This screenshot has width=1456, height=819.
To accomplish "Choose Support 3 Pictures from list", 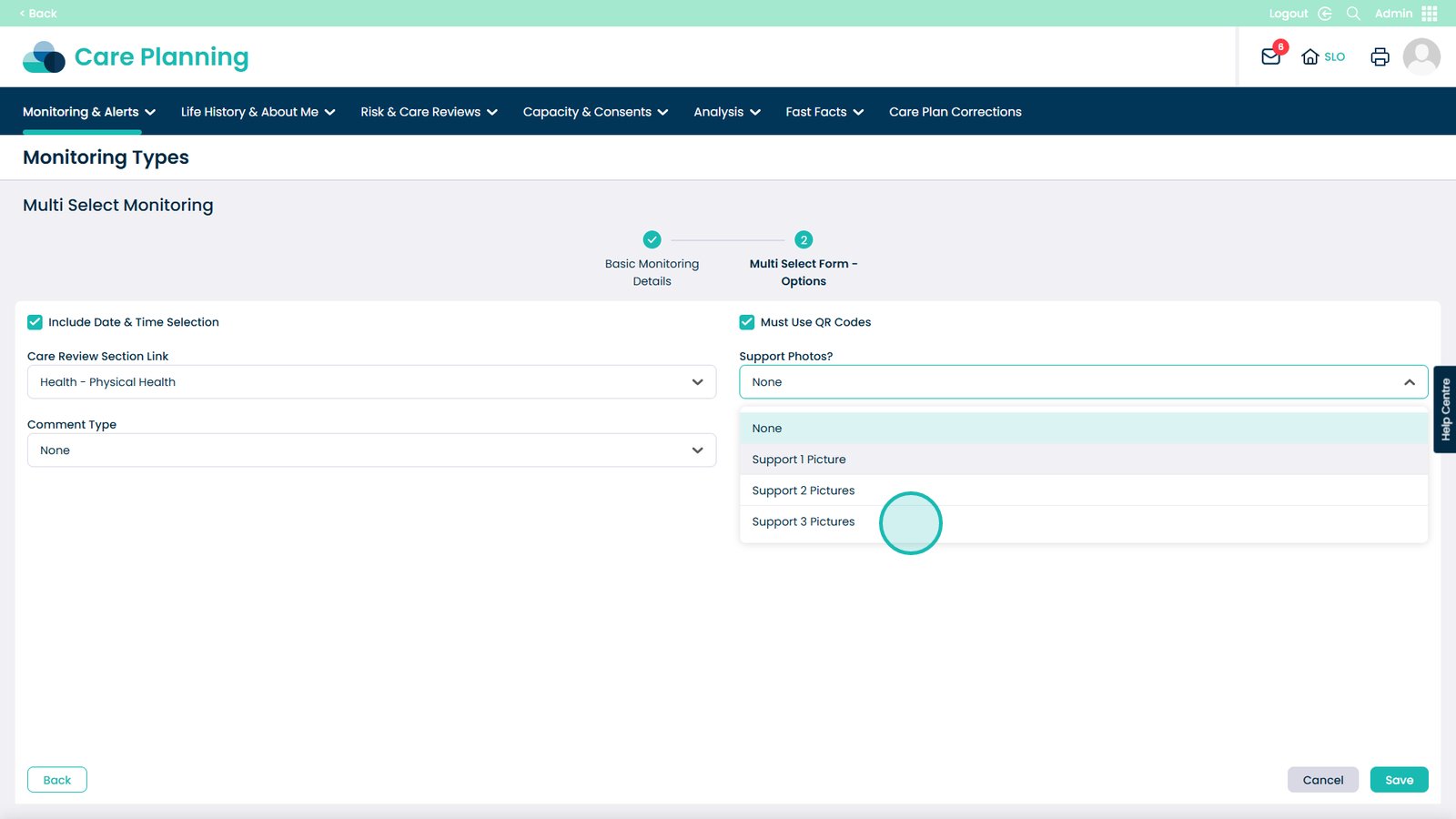I will point(804,521).
